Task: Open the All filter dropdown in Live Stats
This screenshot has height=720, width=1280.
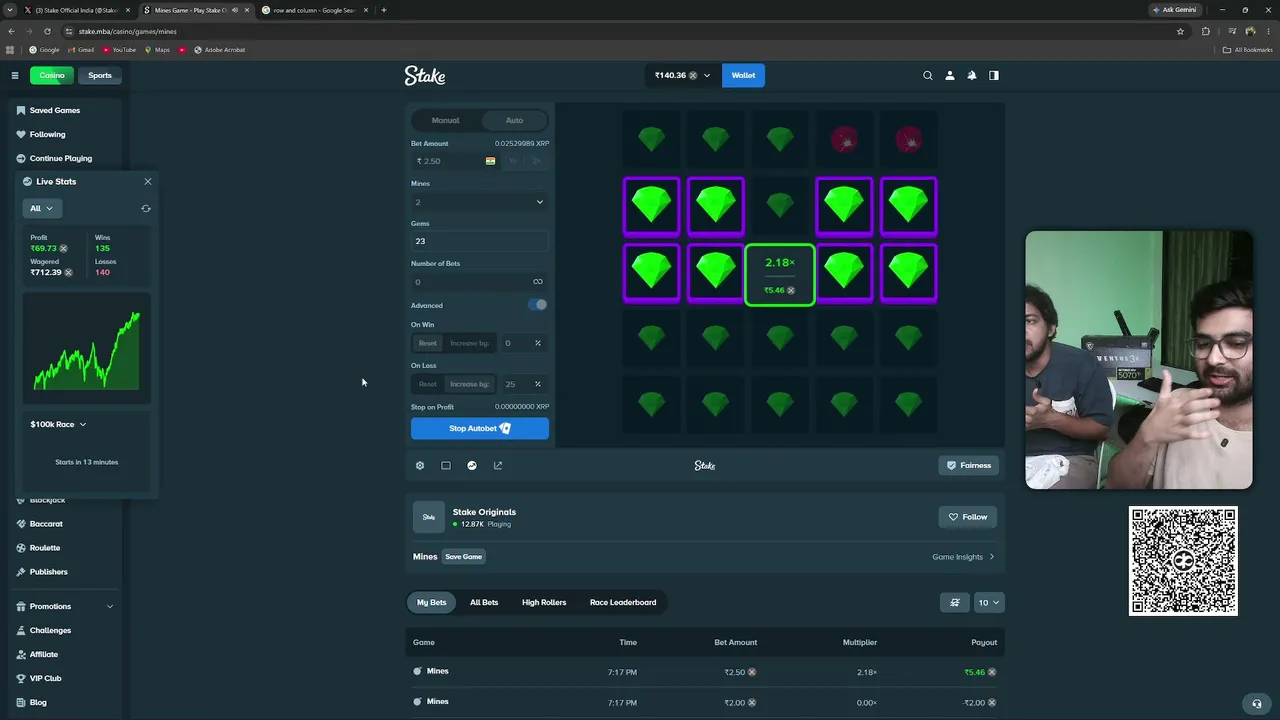Action: [x=42, y=208]
